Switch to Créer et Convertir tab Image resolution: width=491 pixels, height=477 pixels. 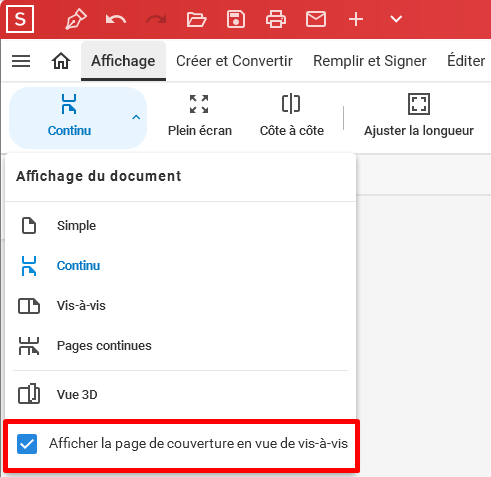point(234,61)
